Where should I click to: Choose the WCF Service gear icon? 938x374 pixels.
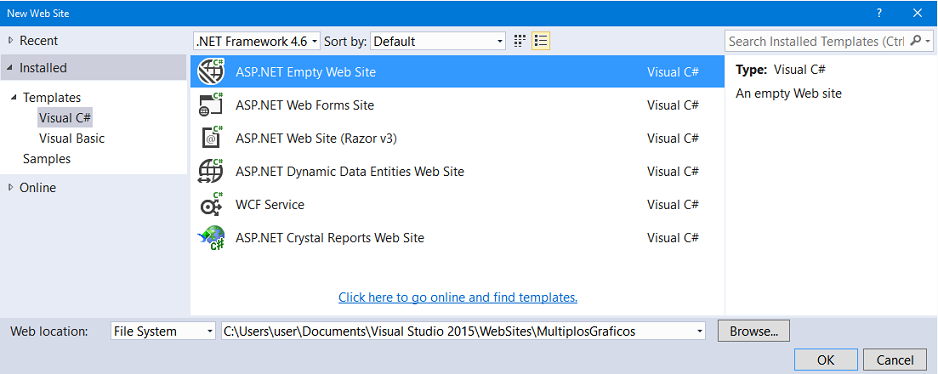click(x=211, y=205)
